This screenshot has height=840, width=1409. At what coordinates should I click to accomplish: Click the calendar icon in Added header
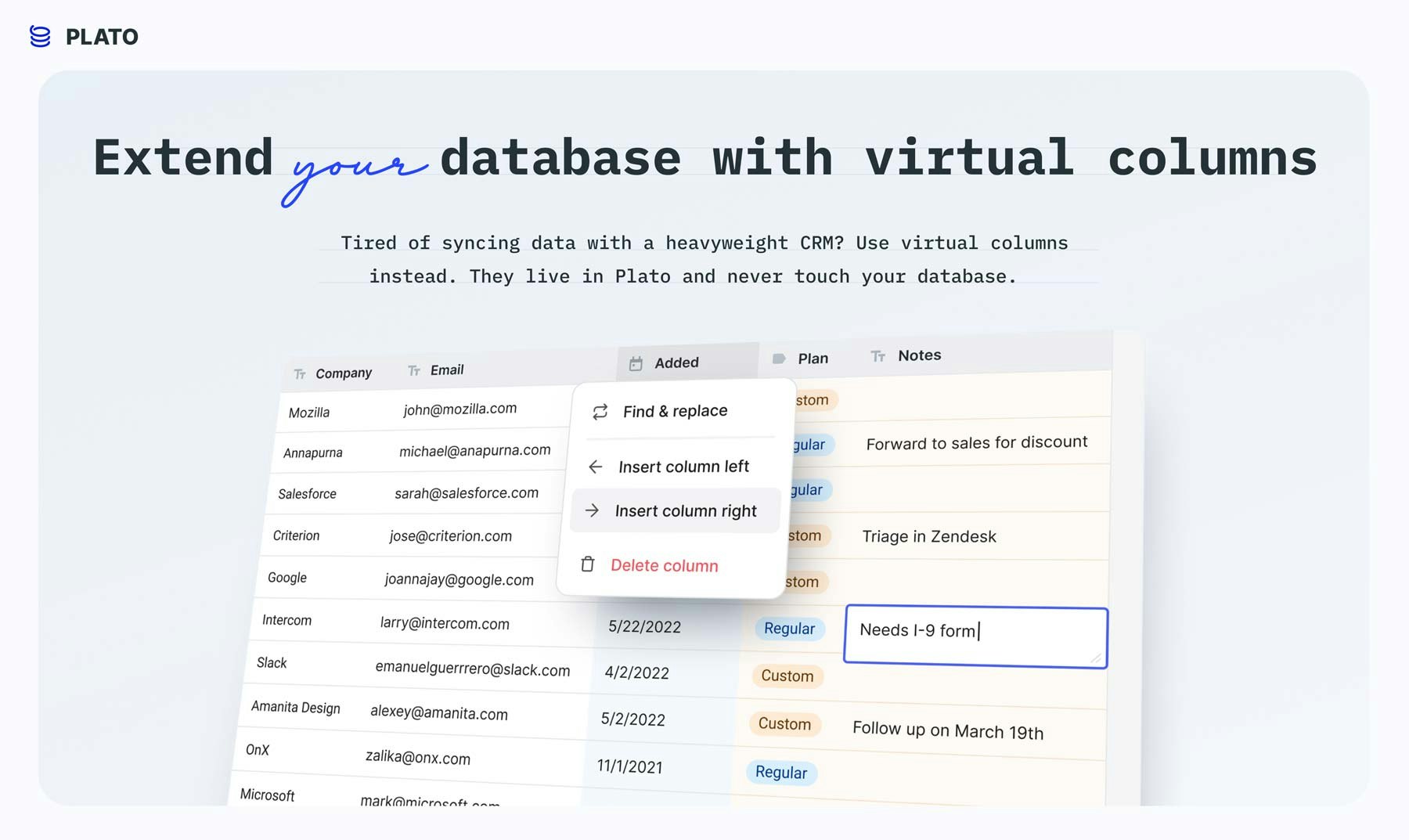coord(636,363)
